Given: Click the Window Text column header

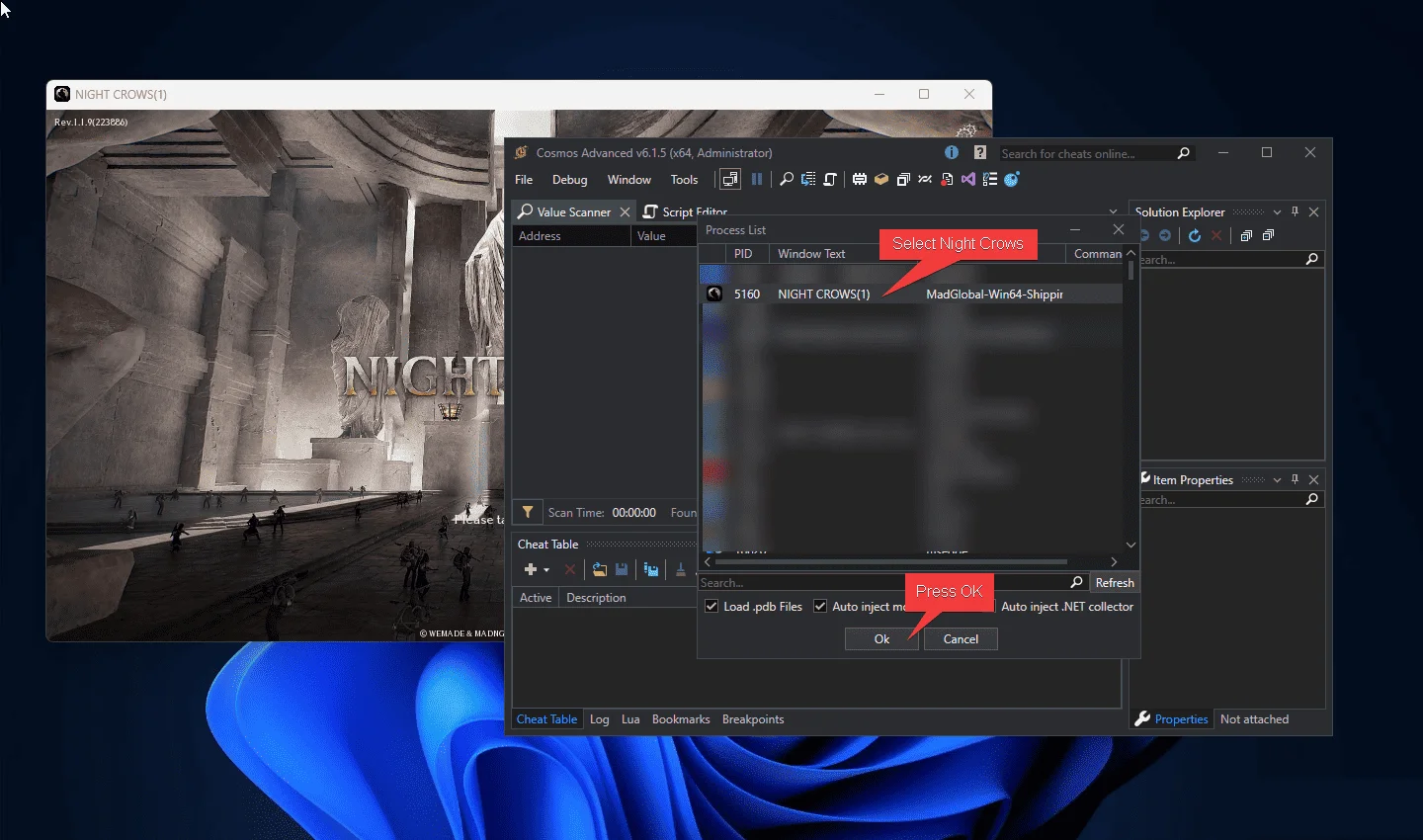Looking at the screenshot, I should pos(811,254).
